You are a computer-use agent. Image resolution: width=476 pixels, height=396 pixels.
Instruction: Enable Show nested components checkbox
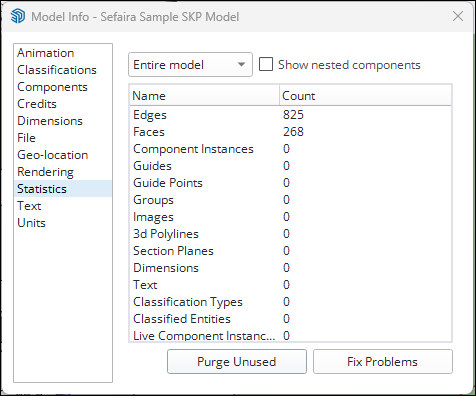point(266,64)
